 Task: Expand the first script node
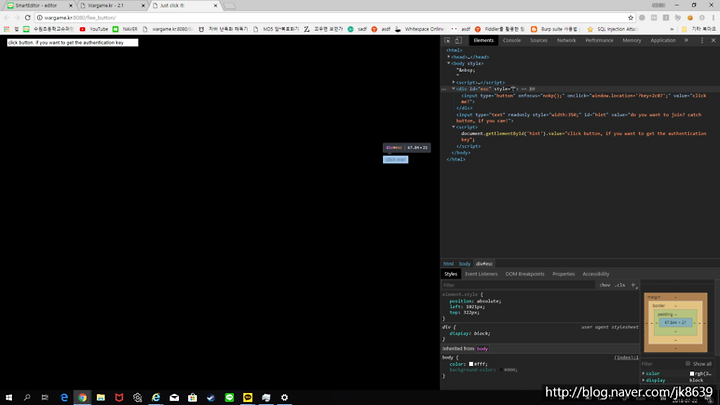(454, 82)
